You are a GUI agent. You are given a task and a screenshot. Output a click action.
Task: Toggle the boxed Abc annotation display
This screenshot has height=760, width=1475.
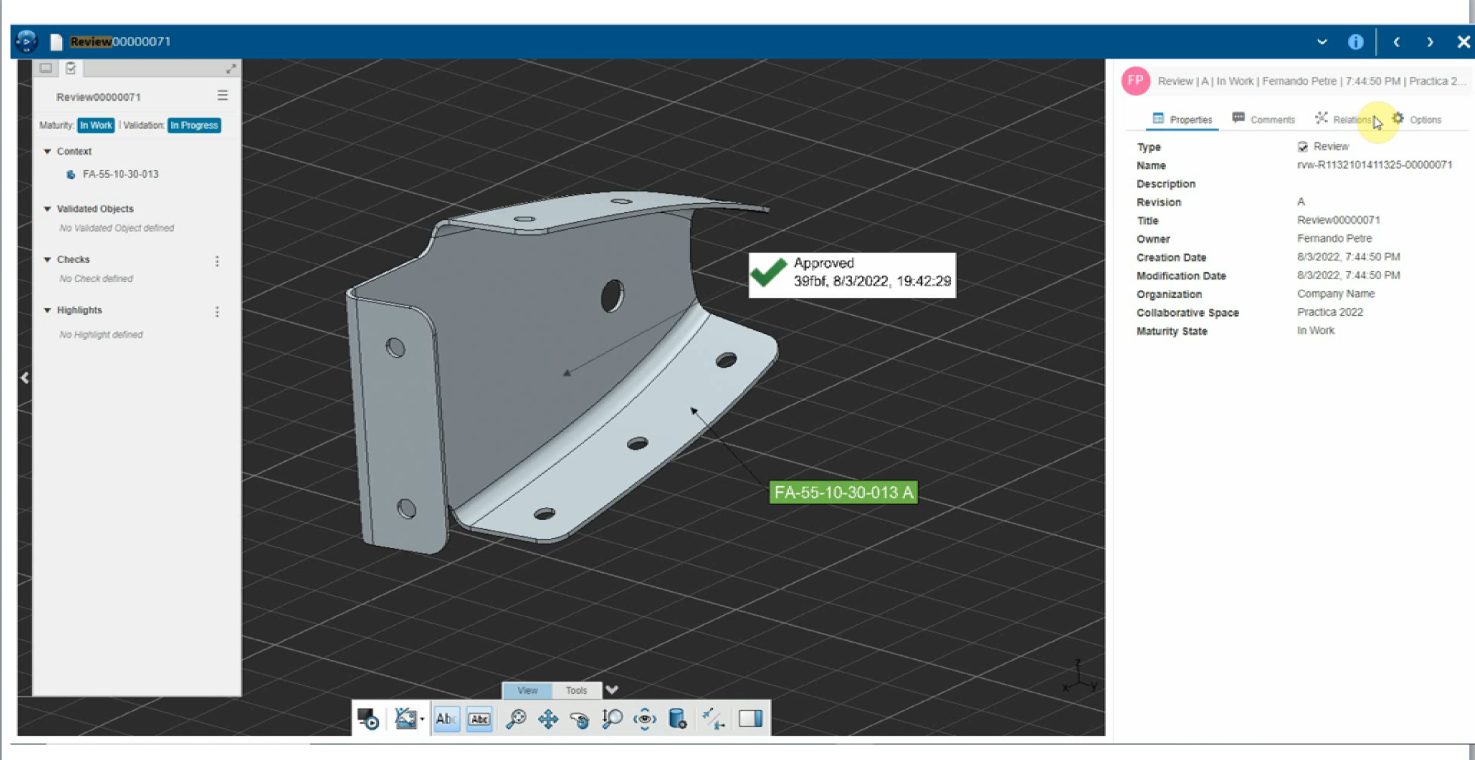479,719
